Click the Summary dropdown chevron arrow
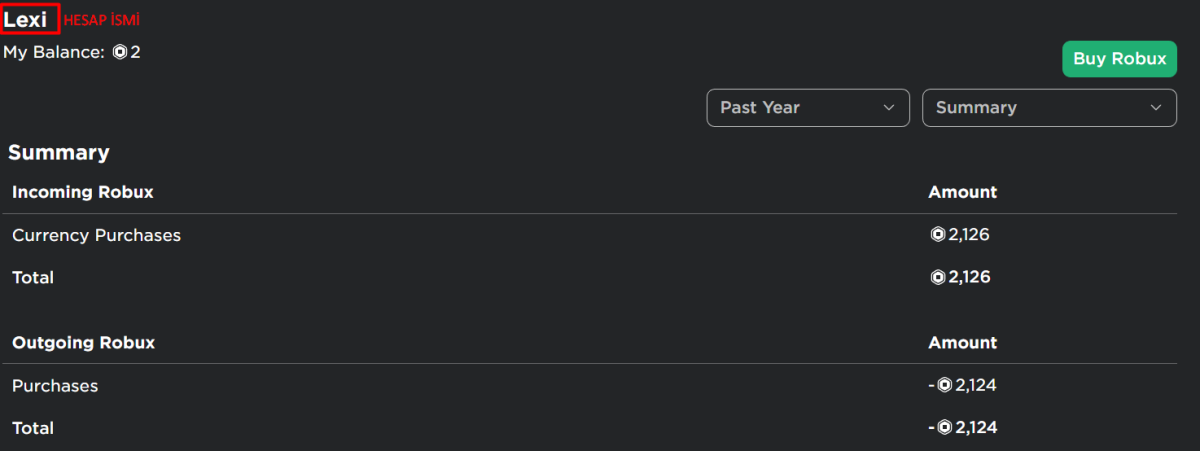The width and height of the screenshot is (1200, 451). click(1156, 108)
